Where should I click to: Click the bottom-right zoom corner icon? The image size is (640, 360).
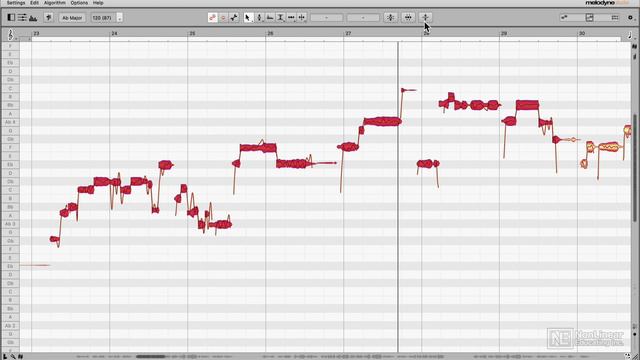coord(628,356)
